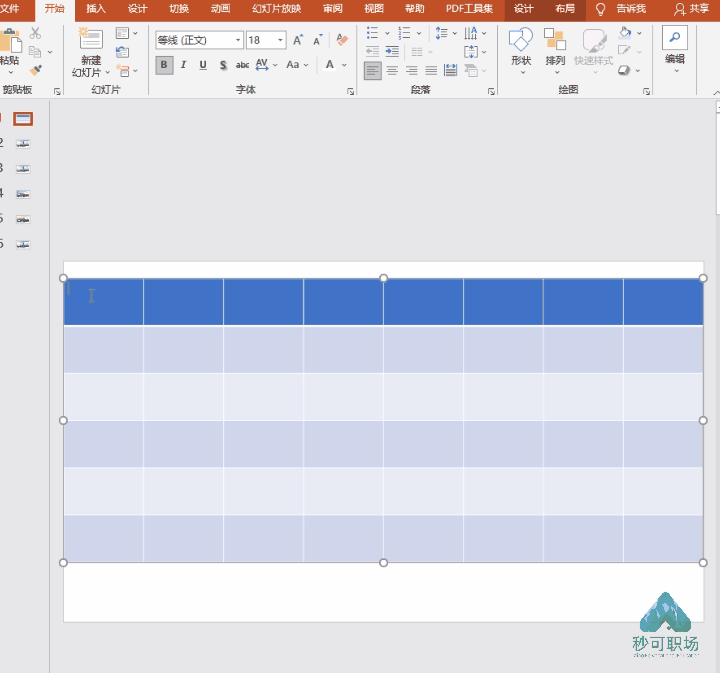Click the Copy icon in clipboard group
Screen dimensions: 720x673
click(x=35, y=52)
